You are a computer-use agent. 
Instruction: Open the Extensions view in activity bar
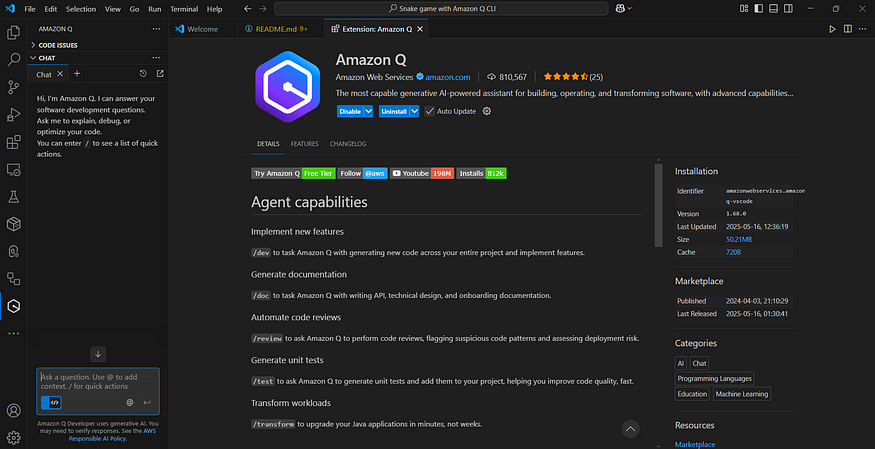(13, 142)
